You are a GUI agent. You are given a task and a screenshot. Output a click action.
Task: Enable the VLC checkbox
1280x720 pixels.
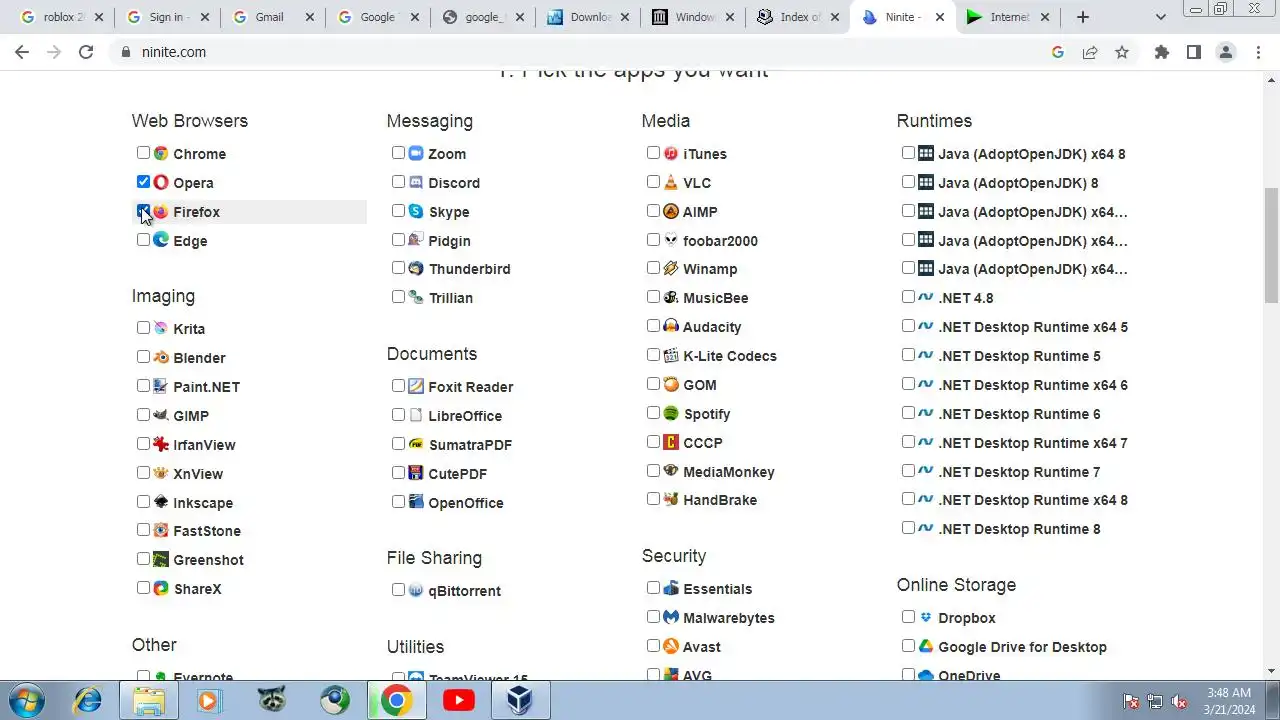(x=653, y=182)
